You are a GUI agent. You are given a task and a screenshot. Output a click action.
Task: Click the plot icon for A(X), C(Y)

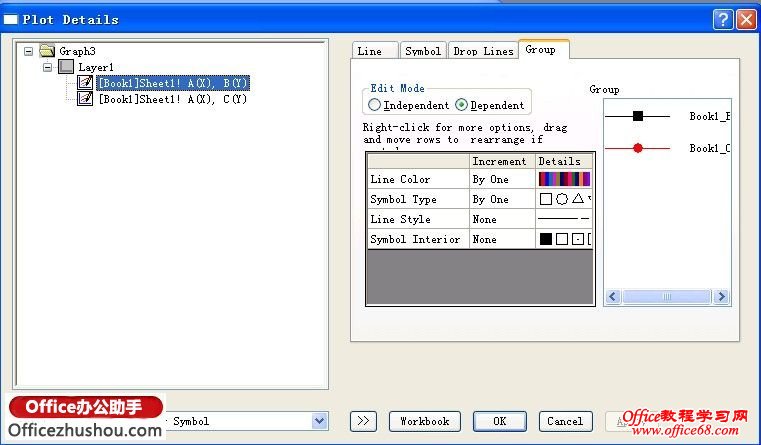(85, 99)
